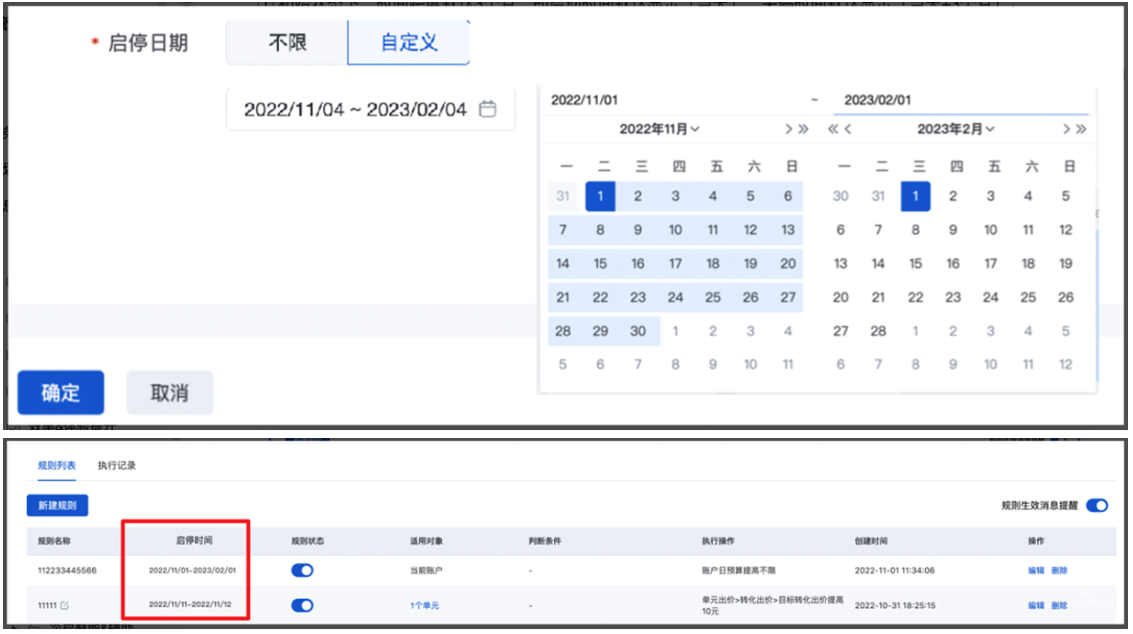The width and height of the screenshot is (1133, 634).
Task: Click next month arrow on November calendar
Action: [789, 129]
